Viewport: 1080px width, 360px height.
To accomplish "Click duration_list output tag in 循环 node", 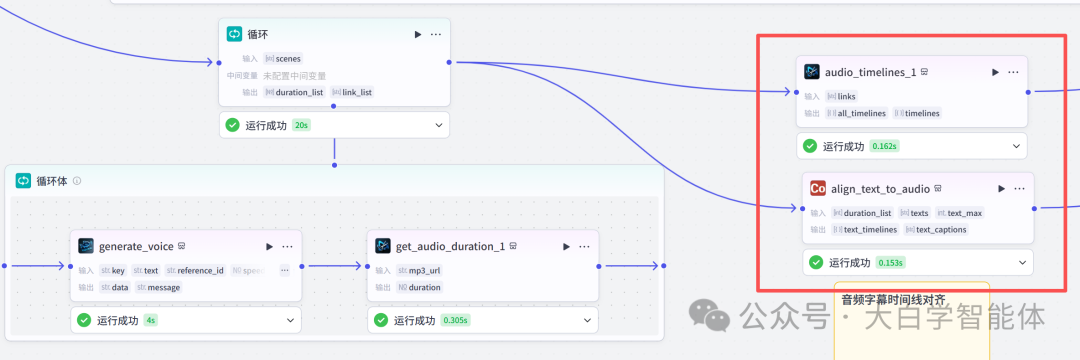I will pyautogui.click(x=294, y=92).
